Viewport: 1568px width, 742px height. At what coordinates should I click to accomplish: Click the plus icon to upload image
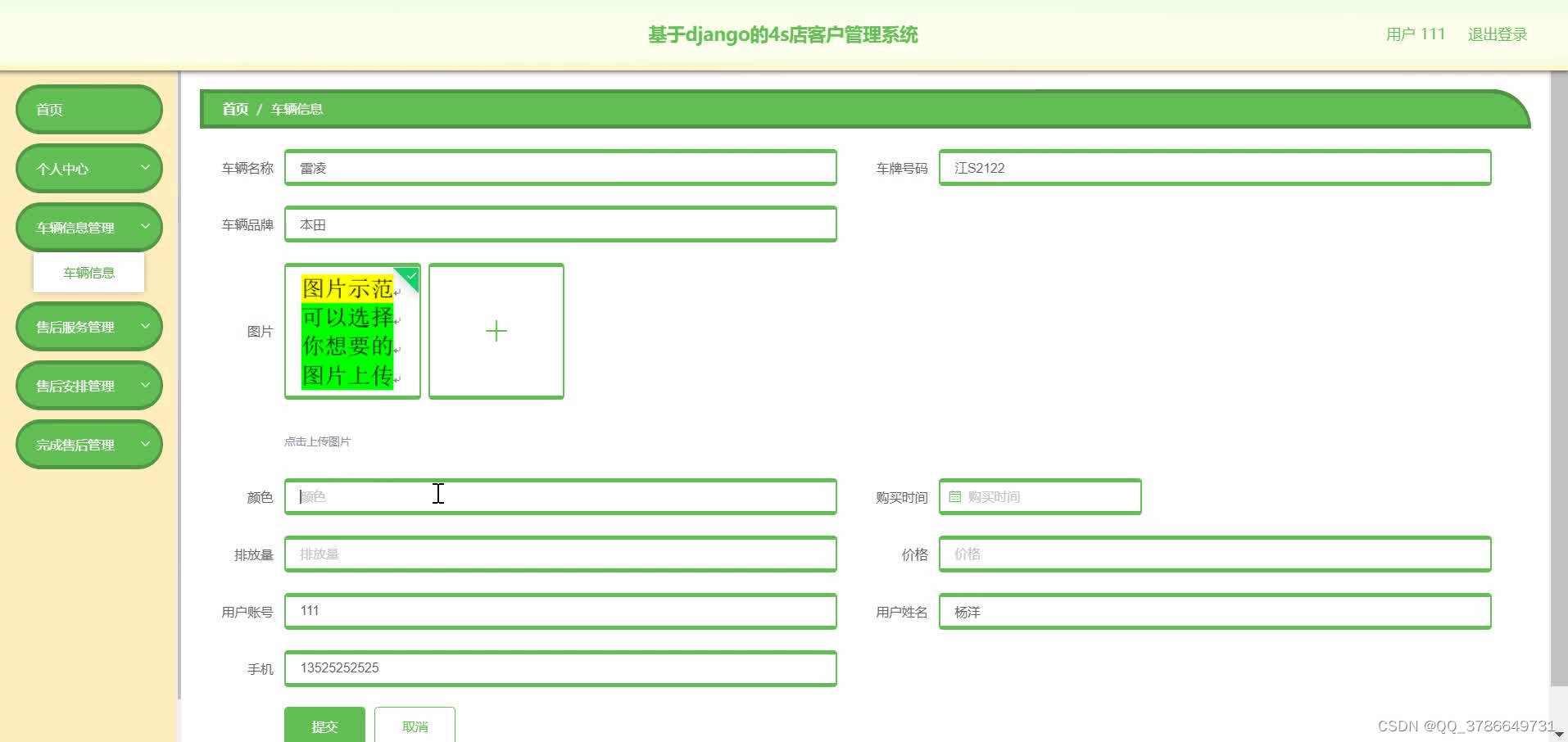(496, 331)
